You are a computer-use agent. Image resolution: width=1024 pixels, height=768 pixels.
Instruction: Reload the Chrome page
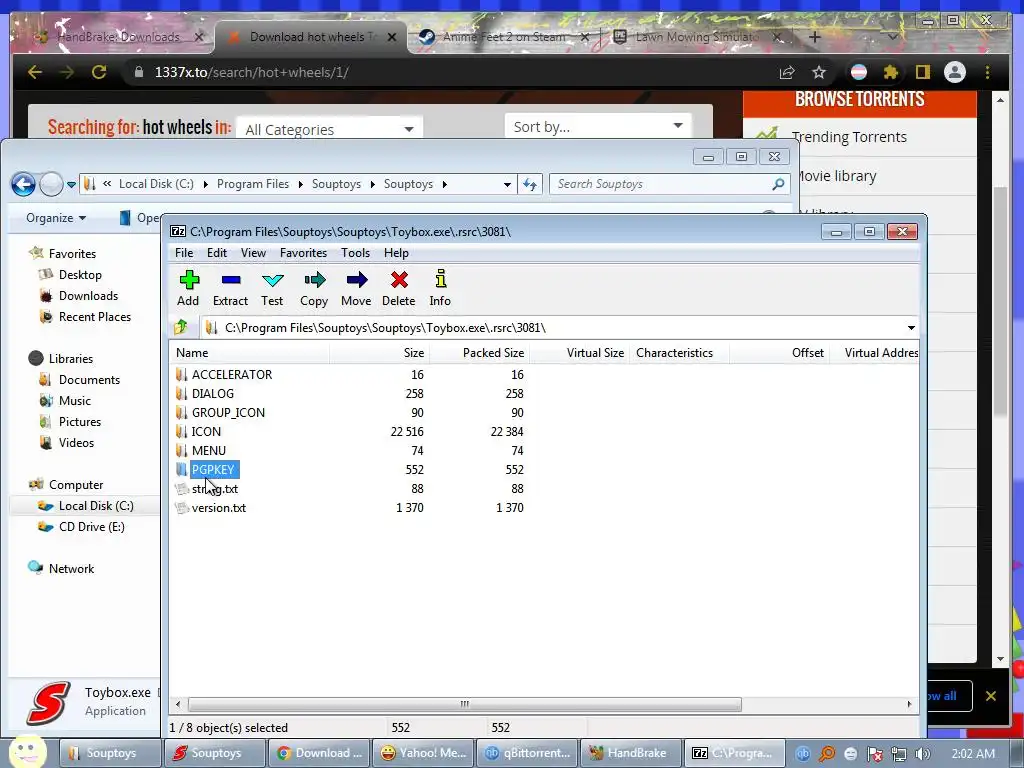(x=99, y=72)
